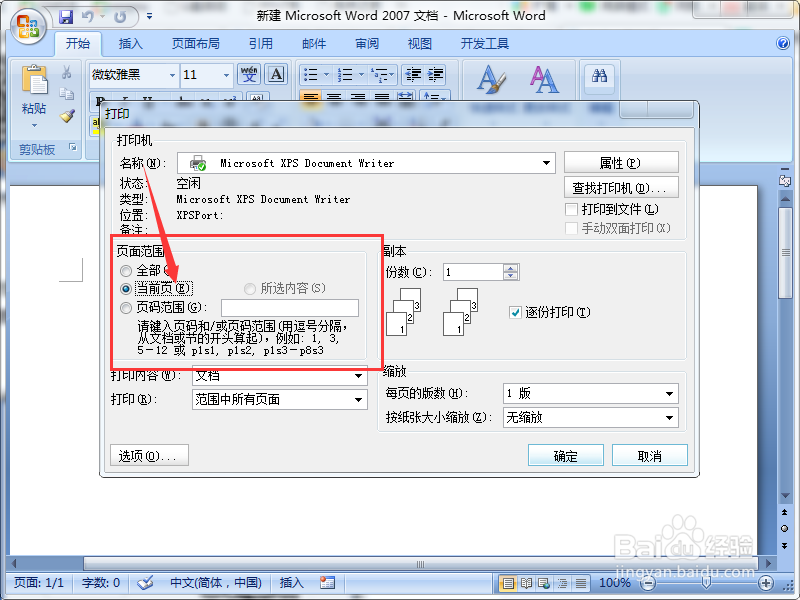Toggle the 逐份打印 (Collate) checkbox

[x=515, y=312]
